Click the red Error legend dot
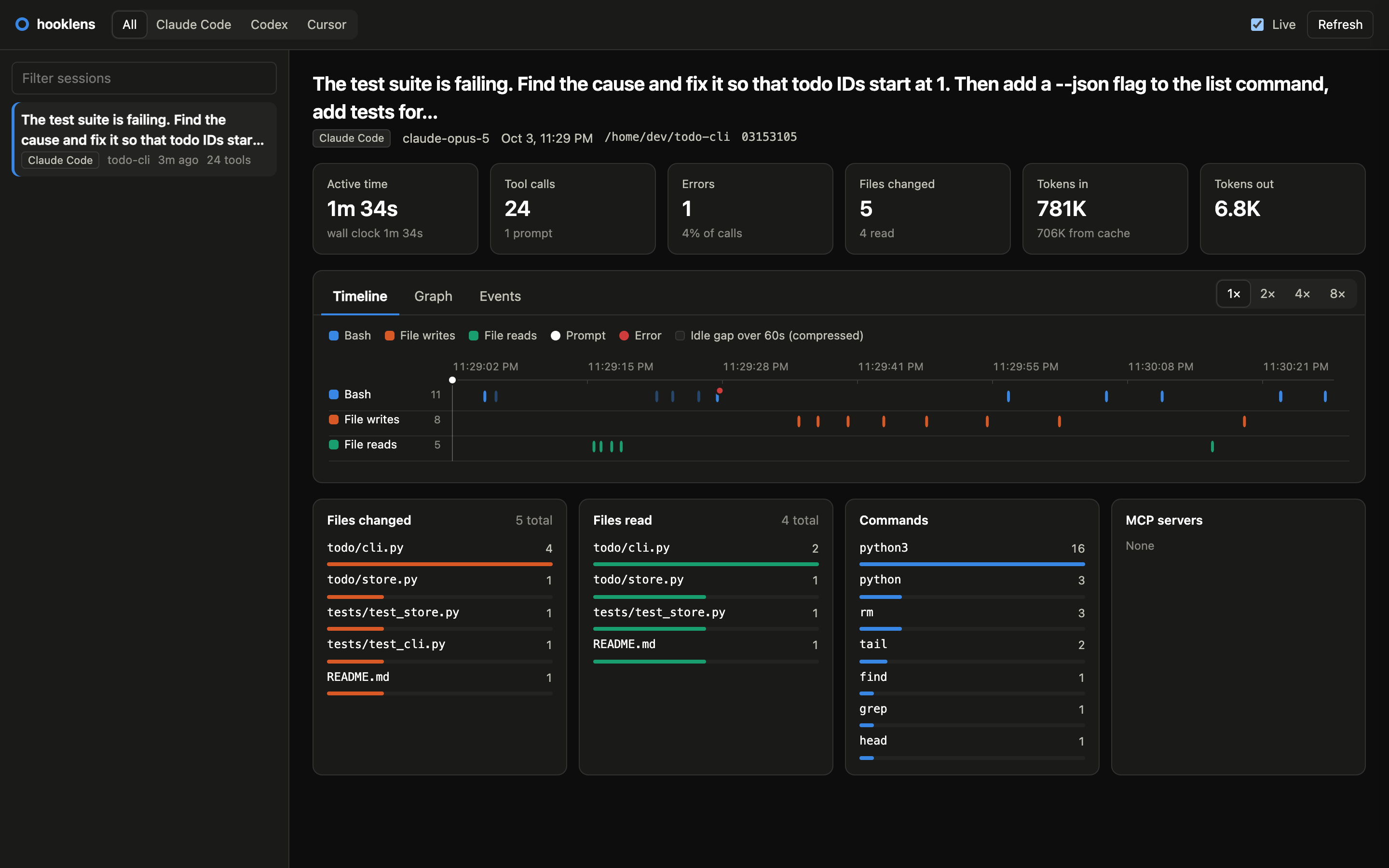 click(624, 336)
